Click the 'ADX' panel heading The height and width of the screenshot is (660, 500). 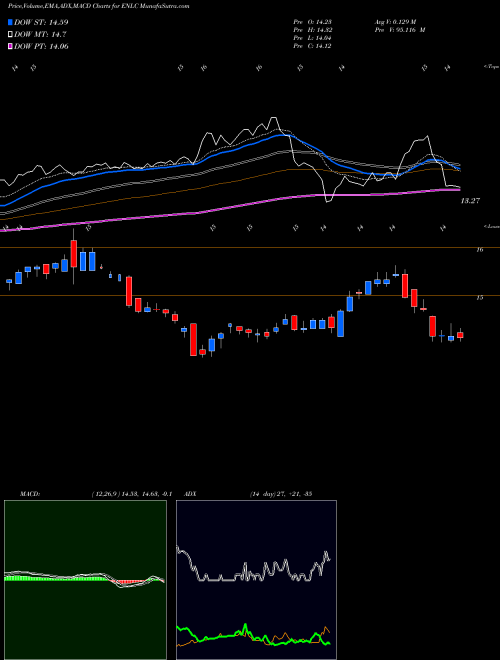coord(190,494)
